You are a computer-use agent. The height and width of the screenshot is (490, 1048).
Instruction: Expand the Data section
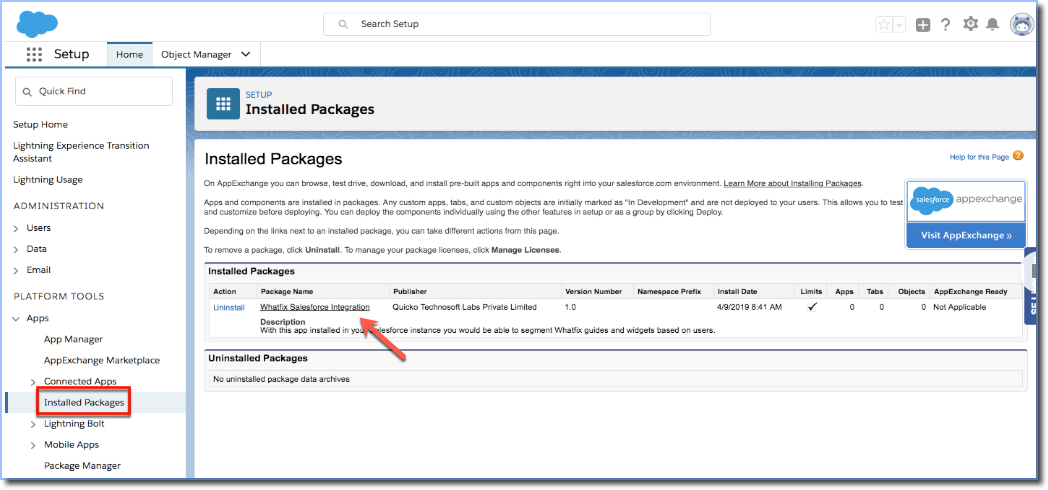pyautogui.click(x=16, y=249)
